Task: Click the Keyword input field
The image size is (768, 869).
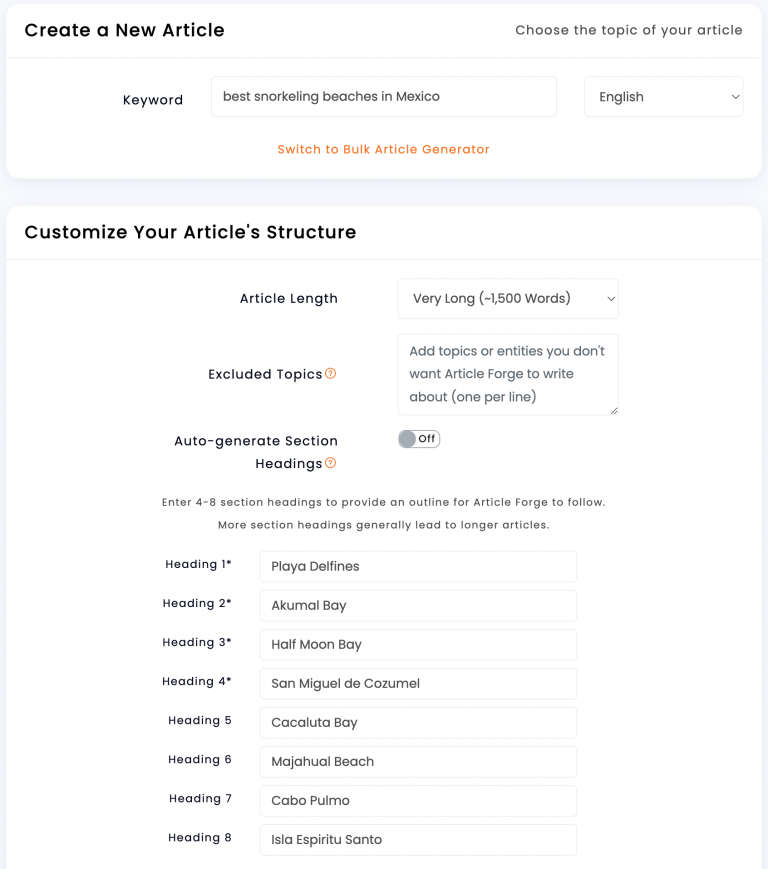Action: (x=383, y=96)
